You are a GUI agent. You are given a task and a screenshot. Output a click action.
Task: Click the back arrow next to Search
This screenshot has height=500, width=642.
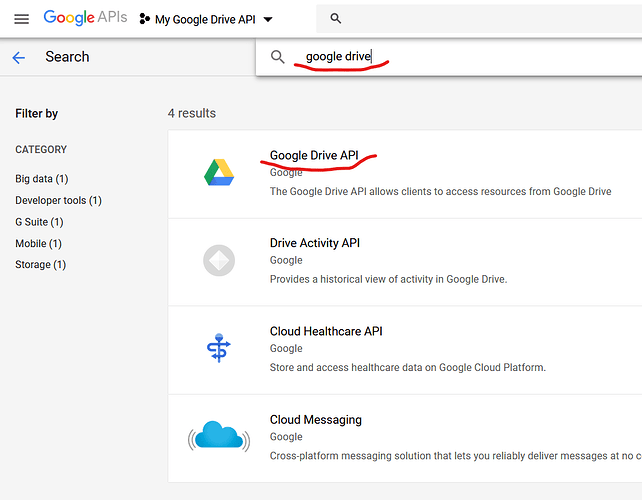18,58
